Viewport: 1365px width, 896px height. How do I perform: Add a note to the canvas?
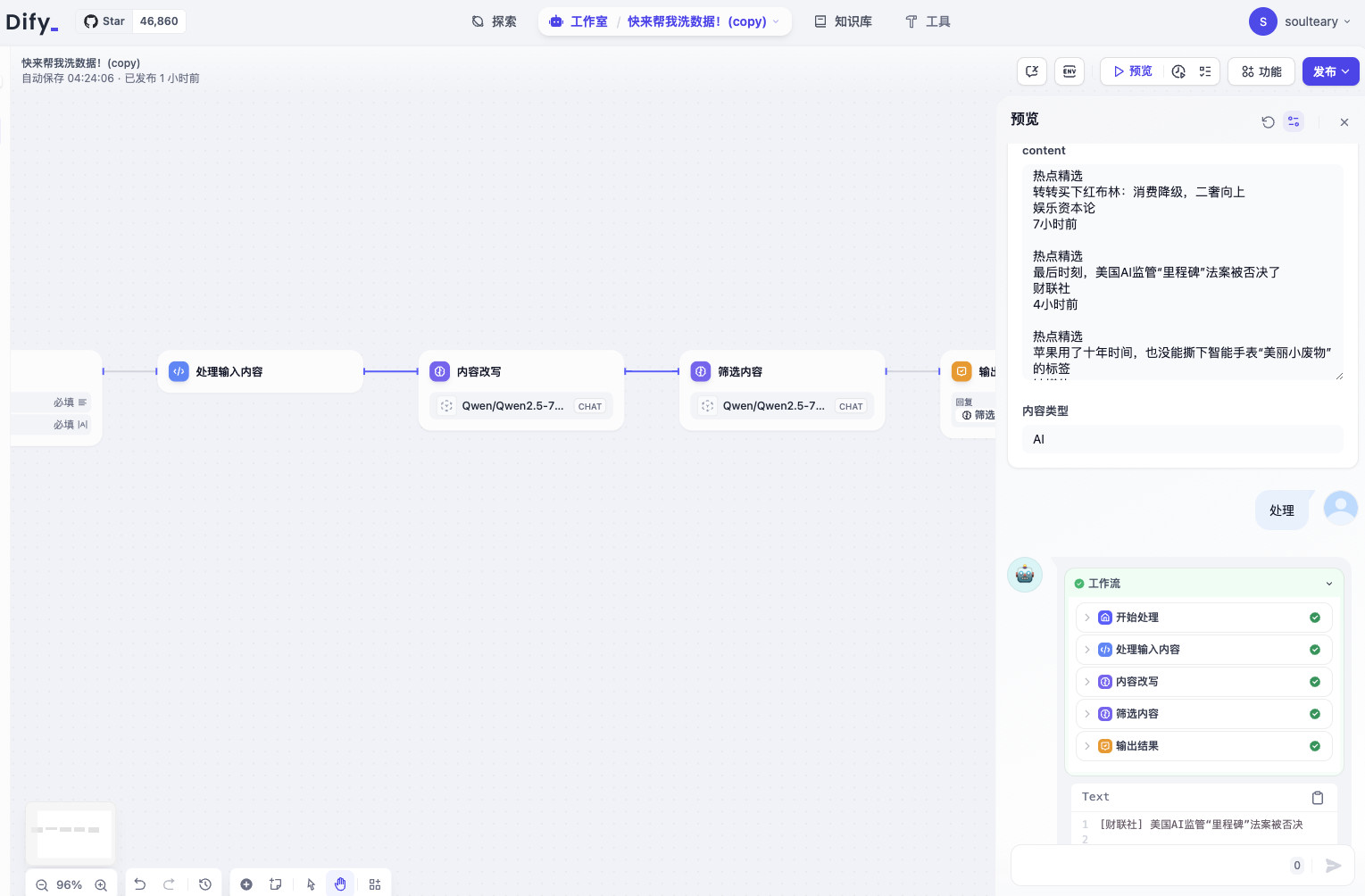276,884
